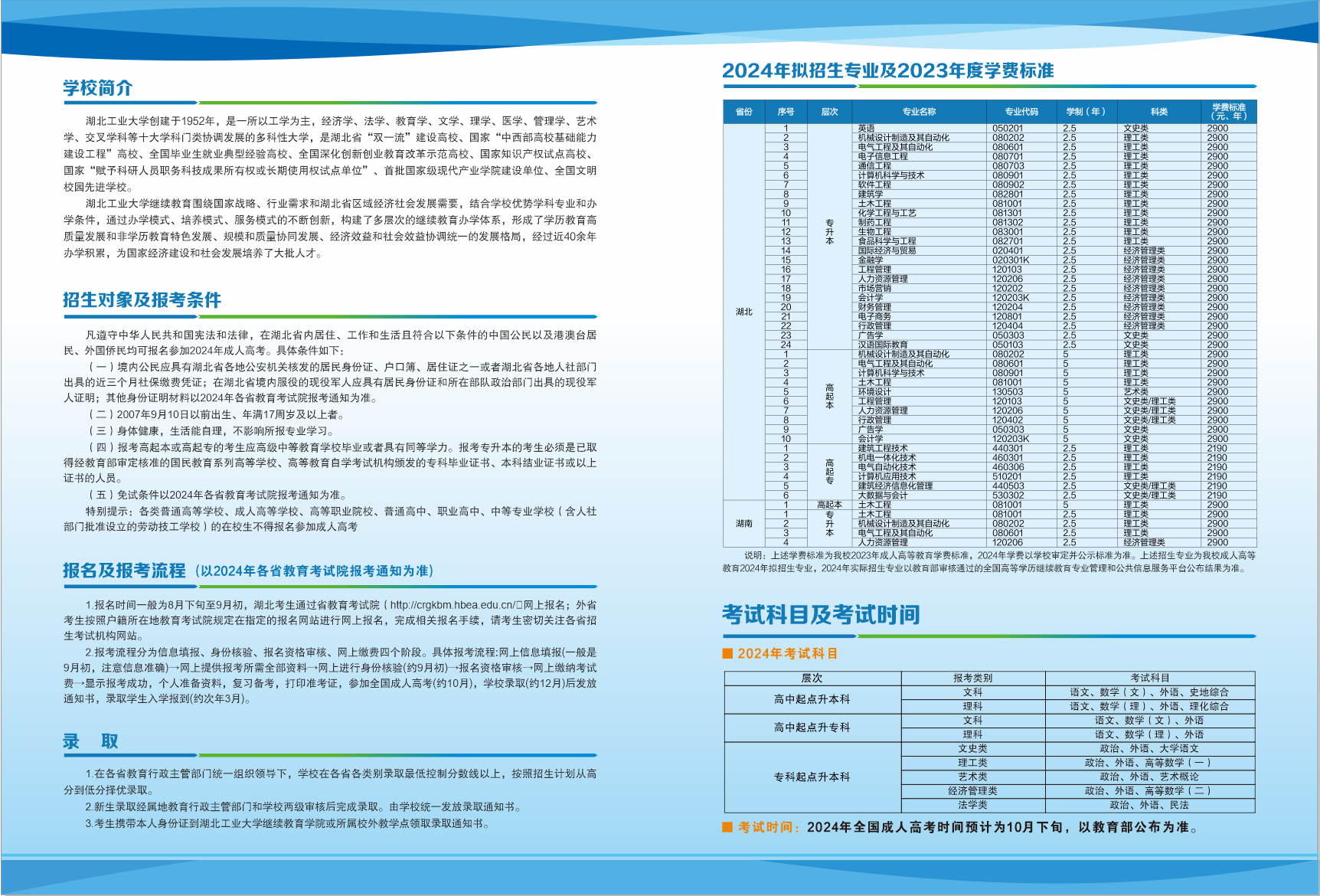Click the 政治、外语、艺术概论 subjects cell
This screenshot has width=1320, height=896.
1149,777
